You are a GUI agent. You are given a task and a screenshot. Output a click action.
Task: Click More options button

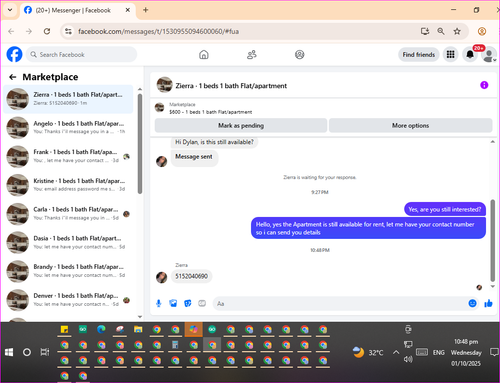(x=410, y=126)
